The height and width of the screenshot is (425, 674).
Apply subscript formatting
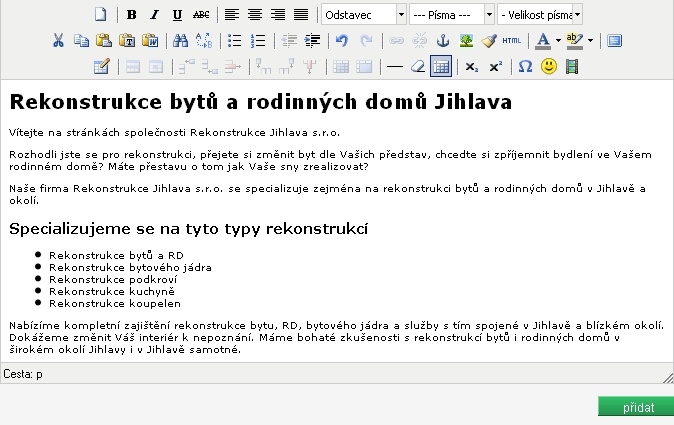472,67
